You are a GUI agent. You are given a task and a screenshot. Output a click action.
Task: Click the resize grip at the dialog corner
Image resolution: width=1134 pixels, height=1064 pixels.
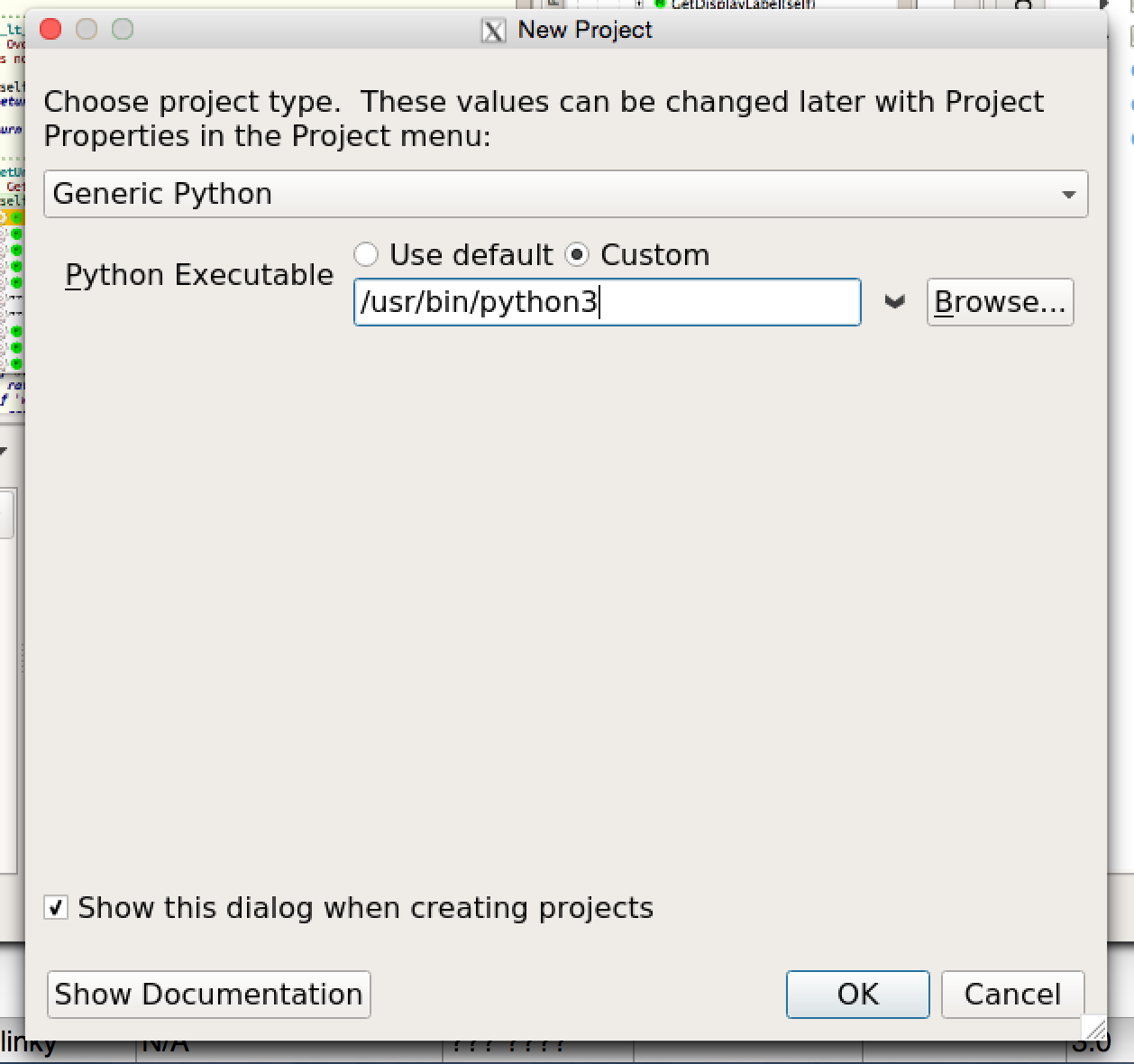(x=1093, y=1027)
